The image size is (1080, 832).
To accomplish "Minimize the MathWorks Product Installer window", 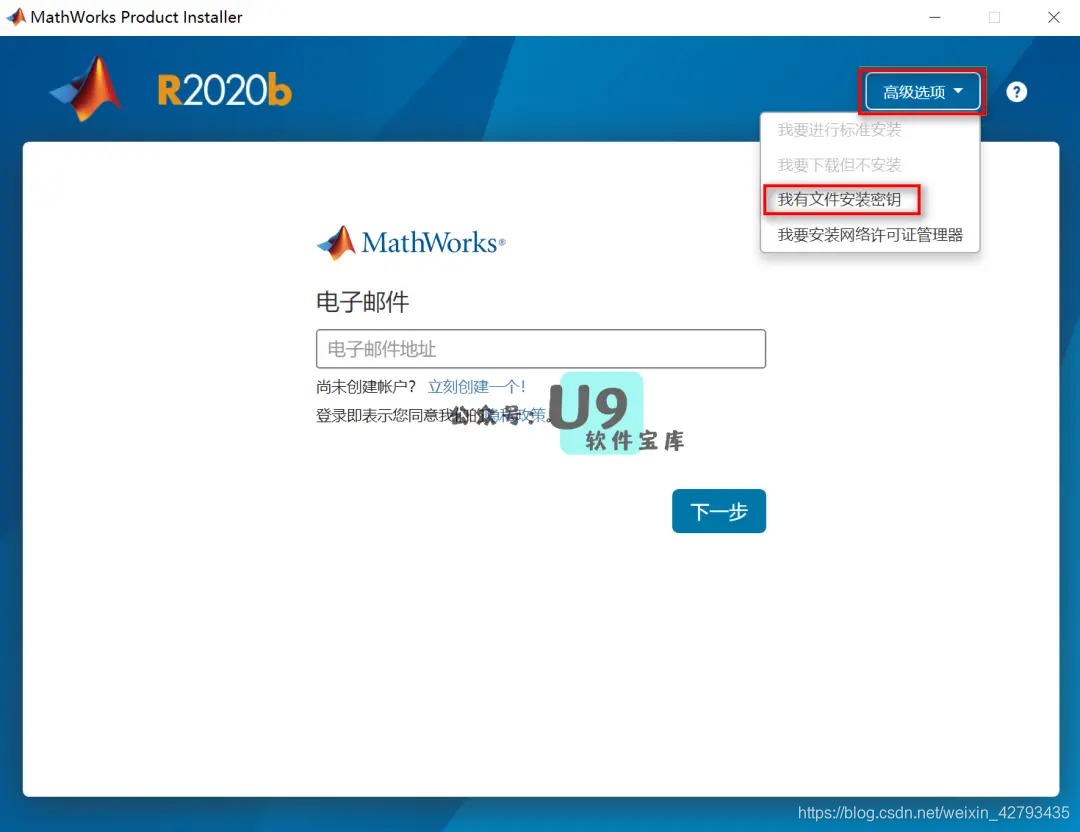I will [935, 17].
